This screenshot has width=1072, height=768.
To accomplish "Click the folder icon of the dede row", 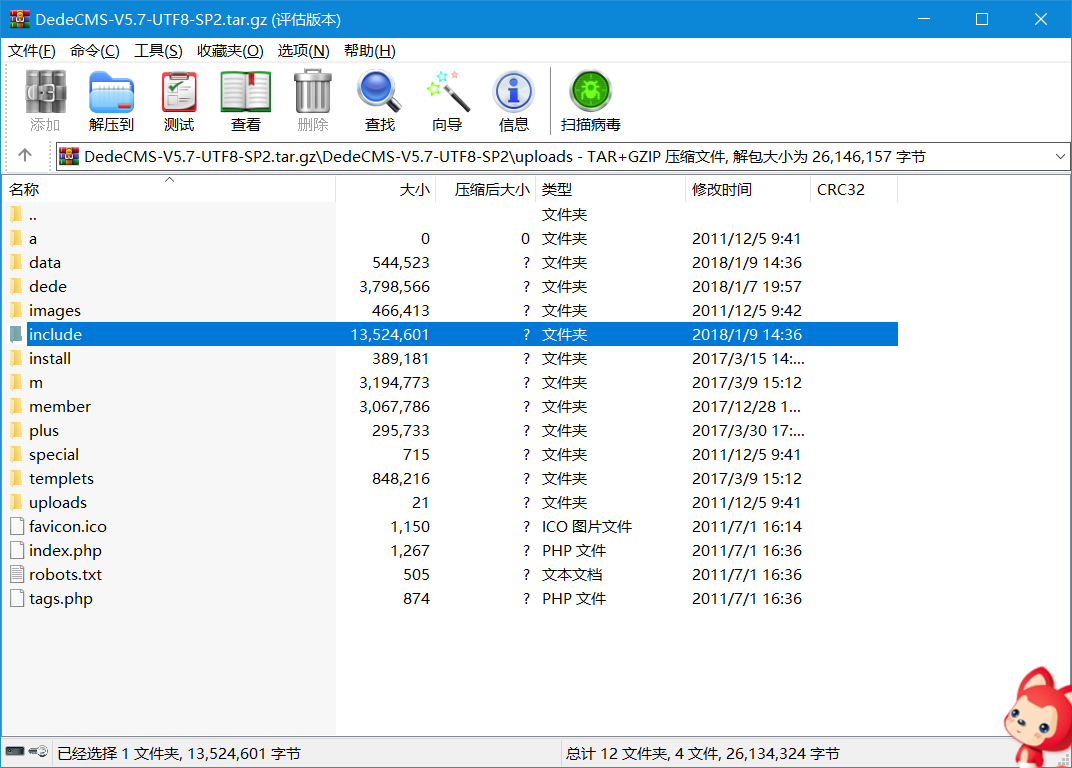I will click(x=16, y=287).
